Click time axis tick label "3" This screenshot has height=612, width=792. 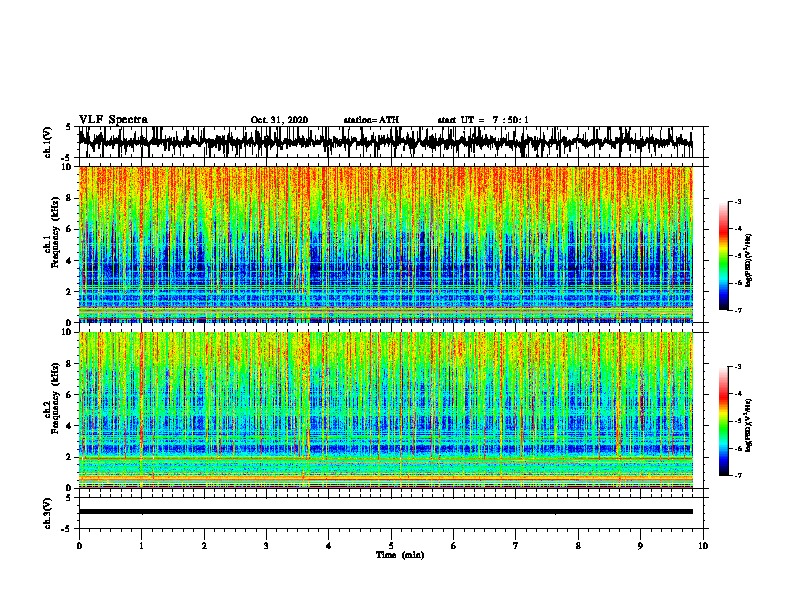[266, 546]
